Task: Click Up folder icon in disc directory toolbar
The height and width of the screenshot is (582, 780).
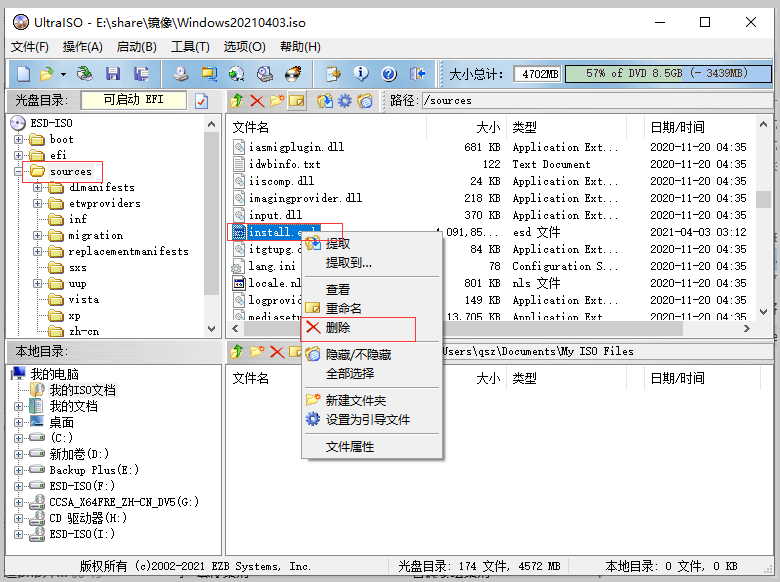Action: [237, 101]
